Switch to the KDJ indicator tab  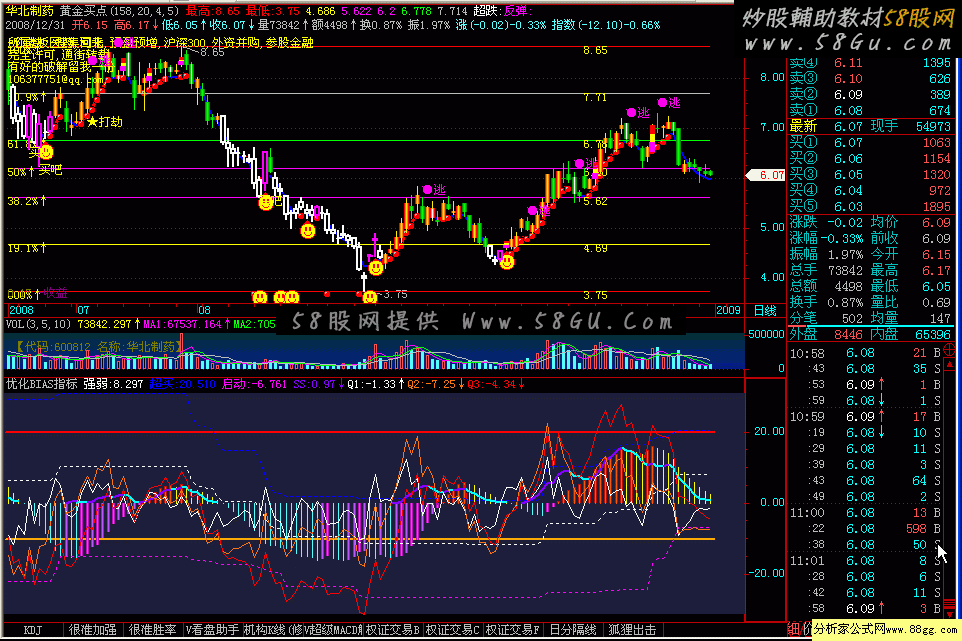click(x=33, y=630)
